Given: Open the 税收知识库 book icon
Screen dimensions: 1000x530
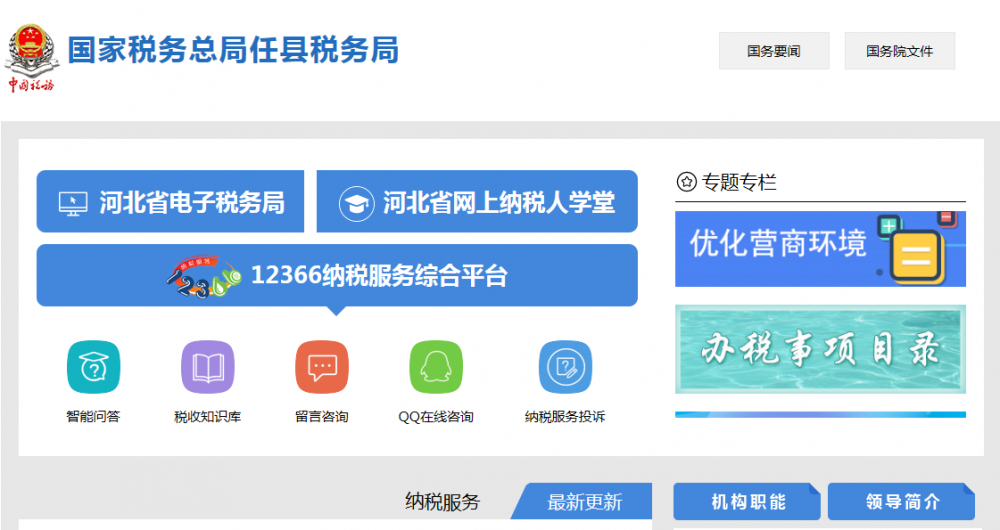Looking at the screenshot, I should [207, 367].
